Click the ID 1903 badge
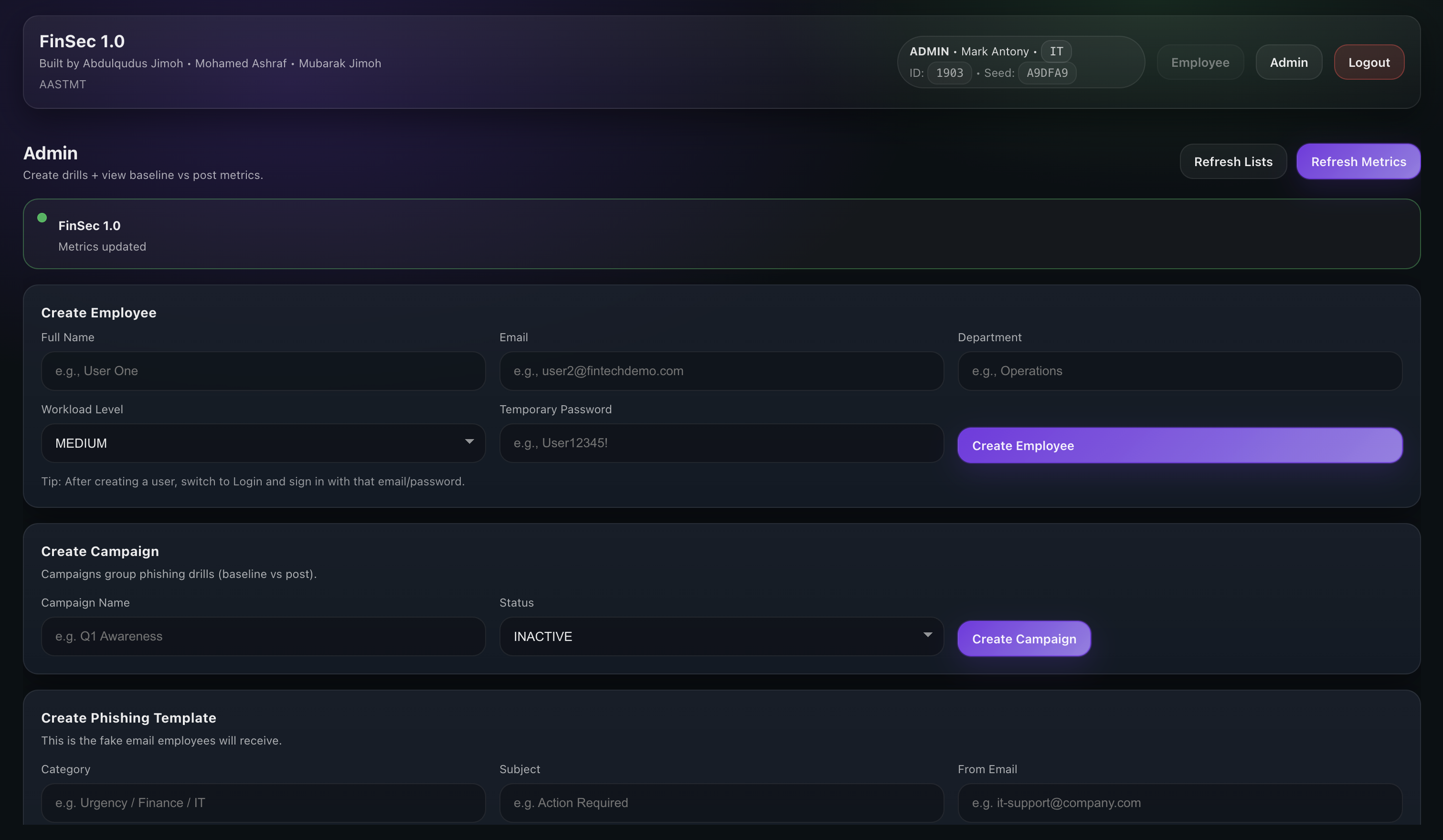This screenshot has width=1443, height=840. point(949,73)
